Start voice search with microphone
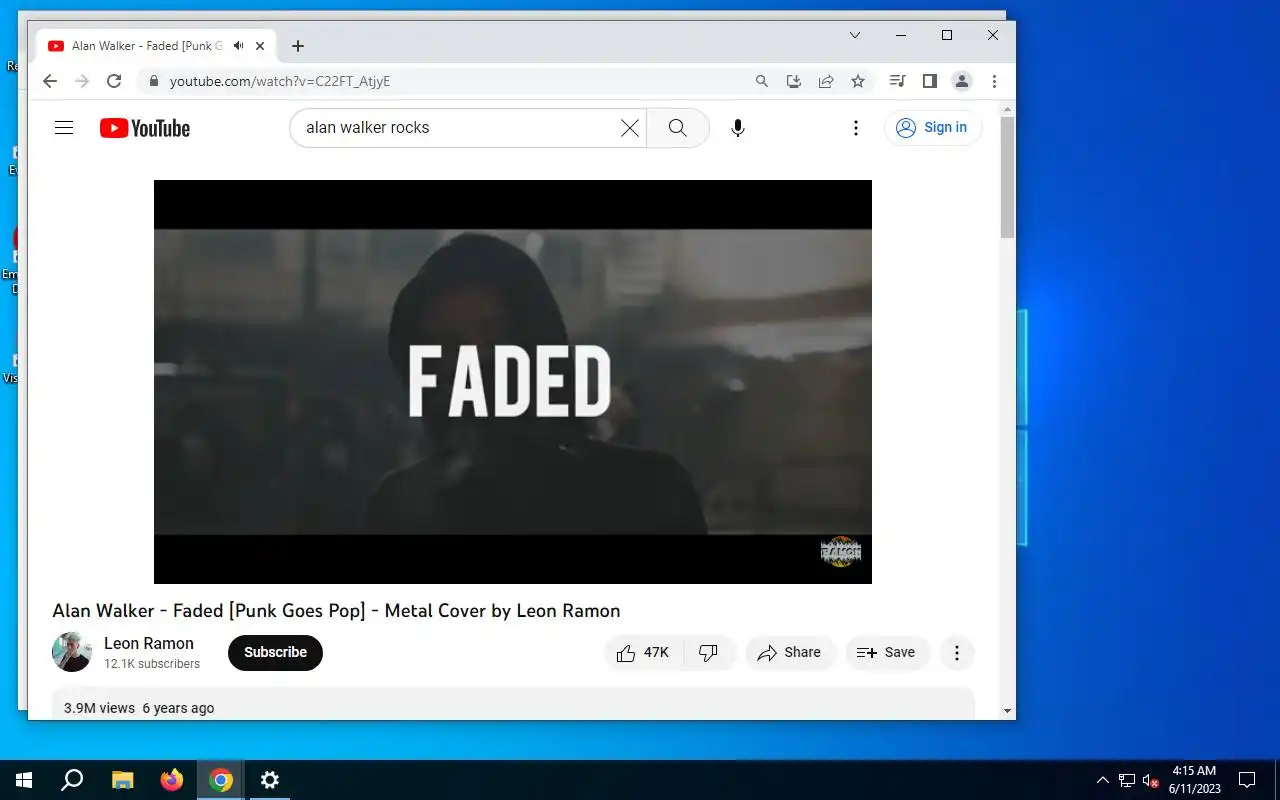 click(x=738, y=128)
